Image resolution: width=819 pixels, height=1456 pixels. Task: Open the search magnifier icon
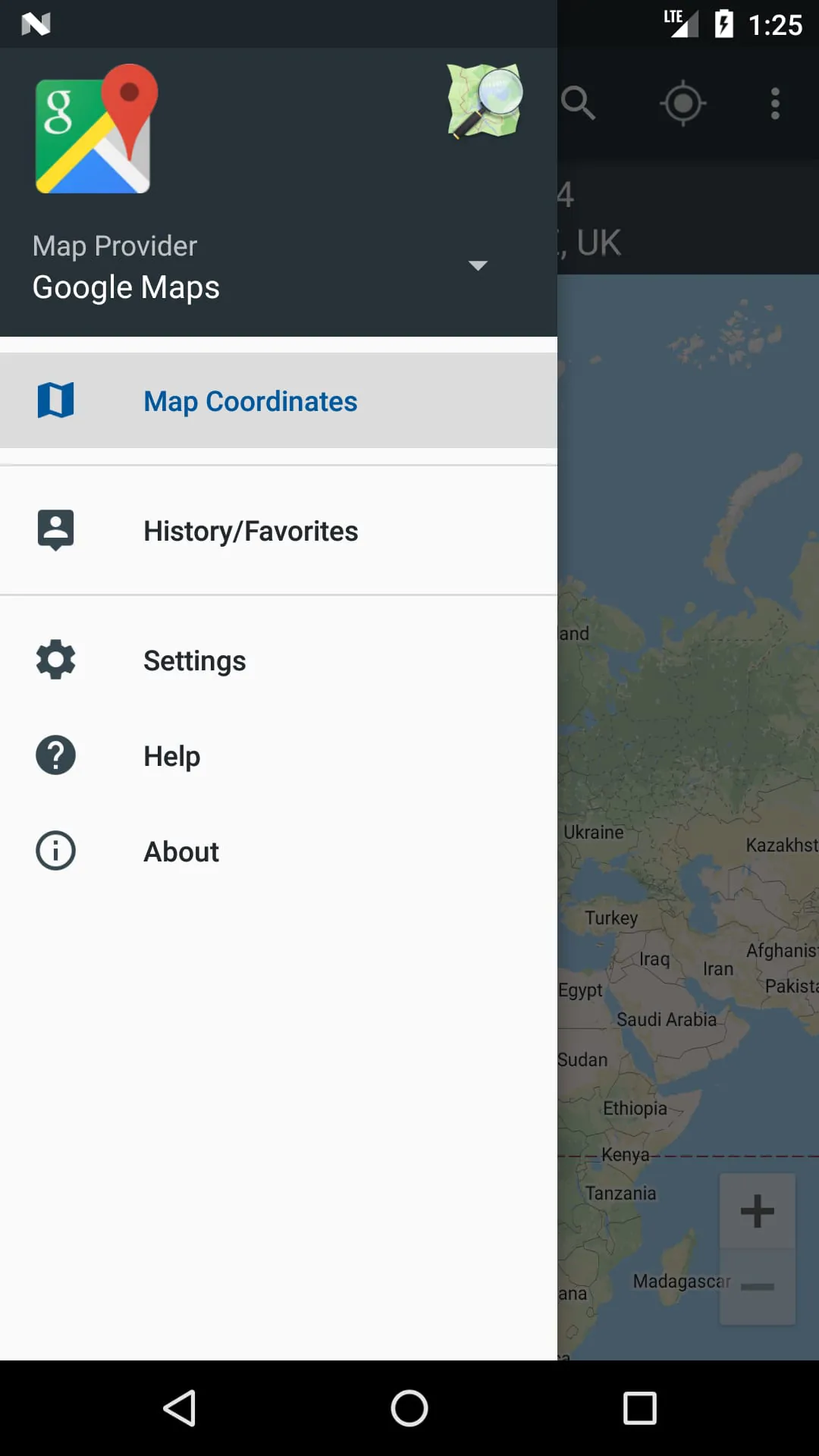pyautogui.click(x=579, y=102)
